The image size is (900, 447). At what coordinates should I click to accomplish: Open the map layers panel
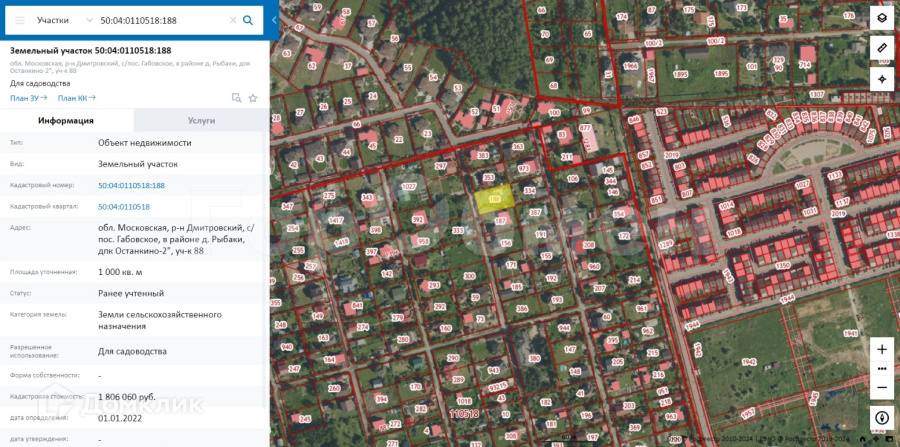click(882, 18)
